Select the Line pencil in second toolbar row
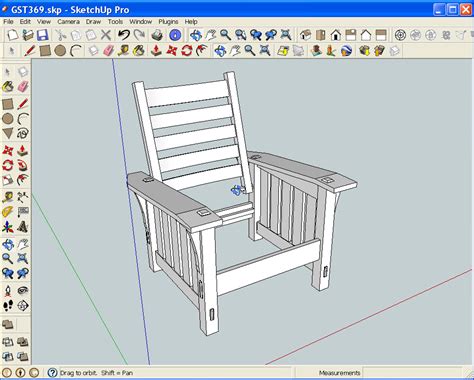Screen dimensions: 474x380 point(30,51)
